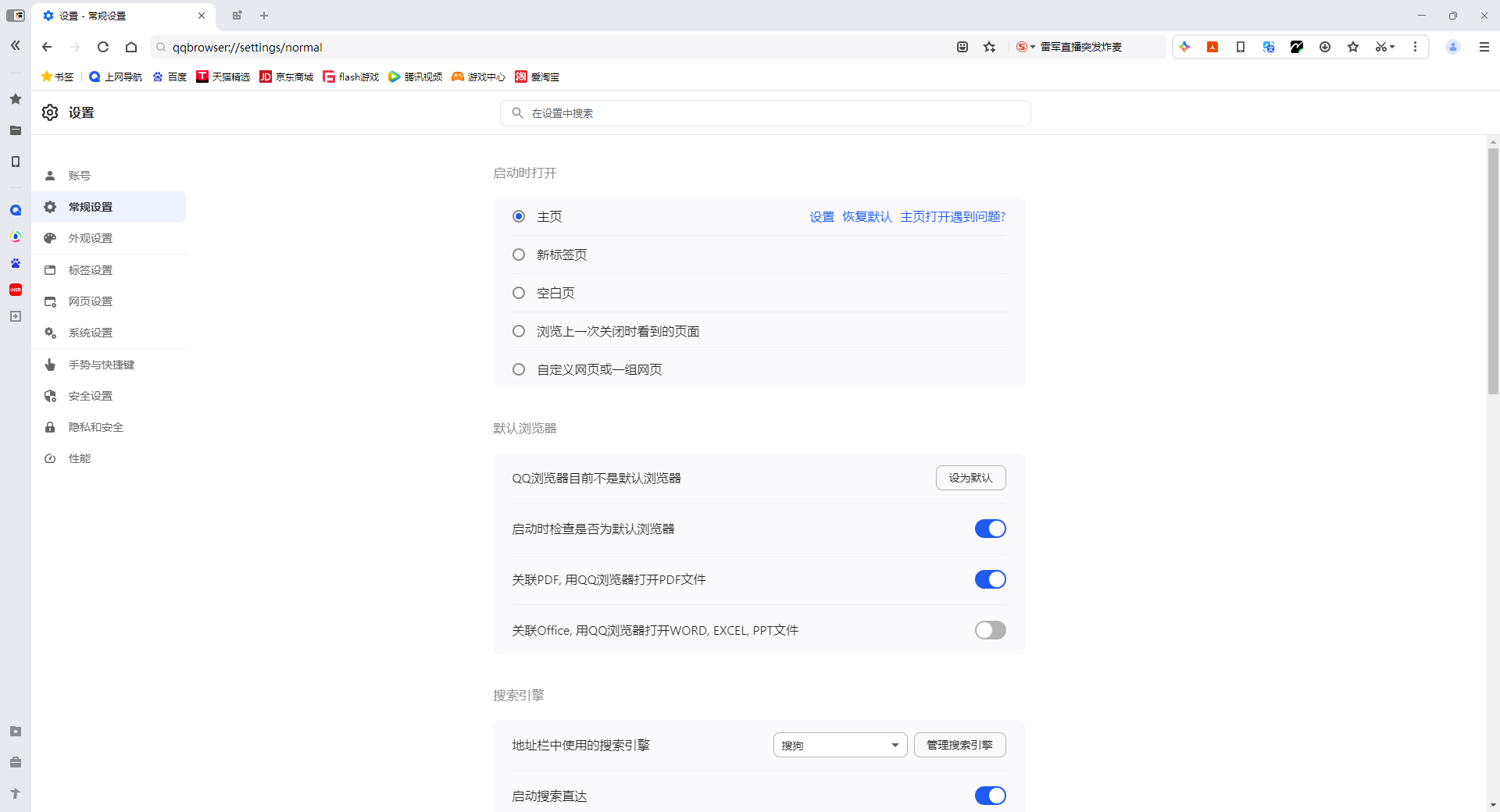The height and width of the screenshot is (812, 1500).
Task: Click the 设置 link beside 主页
Action: (822, 216)
